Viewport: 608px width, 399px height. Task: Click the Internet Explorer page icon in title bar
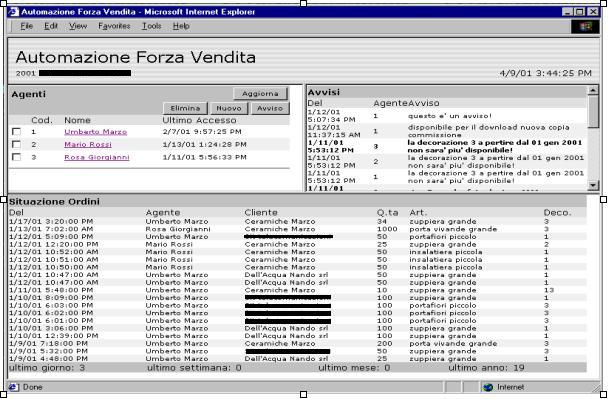(14, 12)
